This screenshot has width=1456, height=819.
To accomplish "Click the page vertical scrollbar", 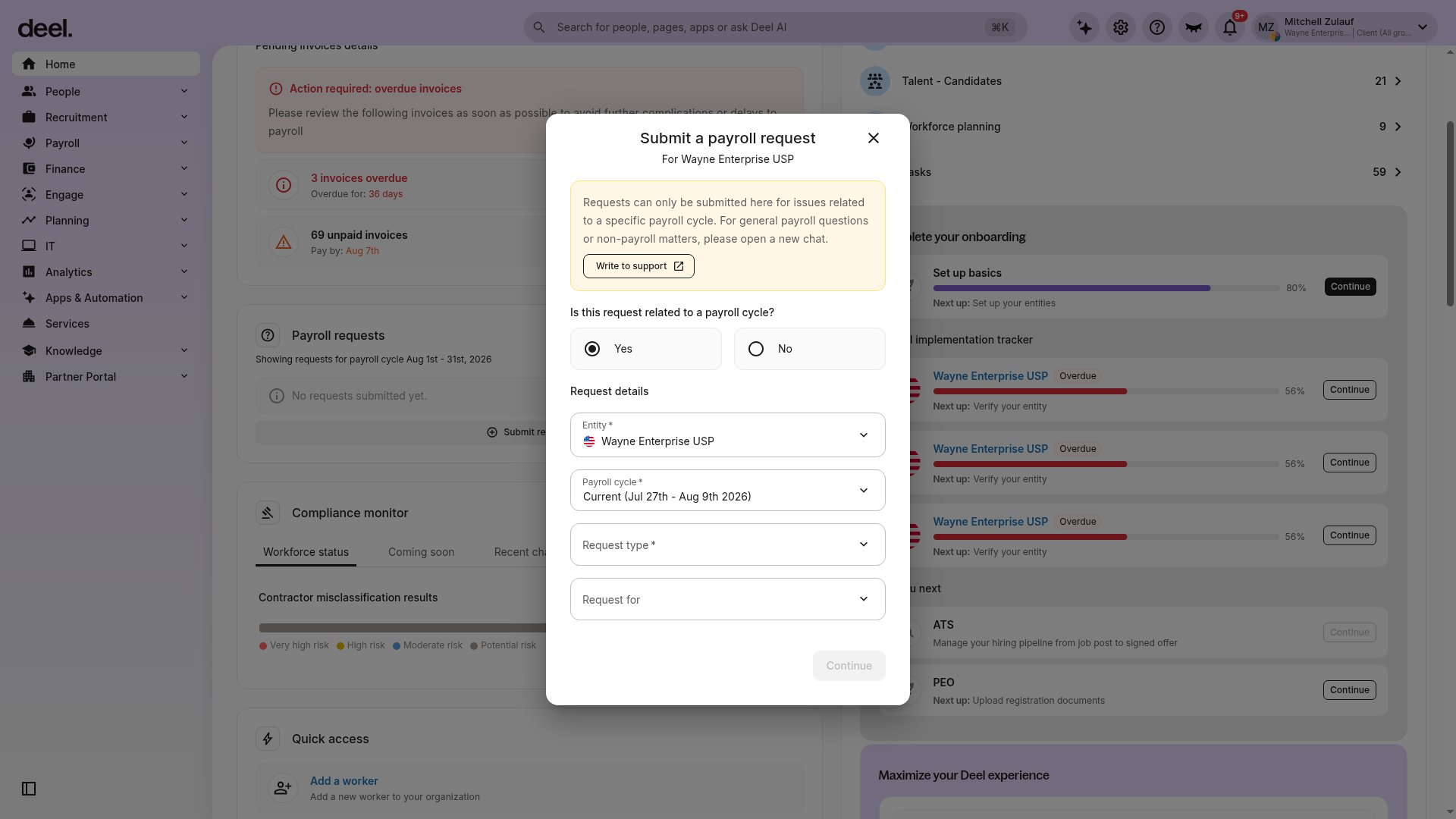I will coord(1450,212).
